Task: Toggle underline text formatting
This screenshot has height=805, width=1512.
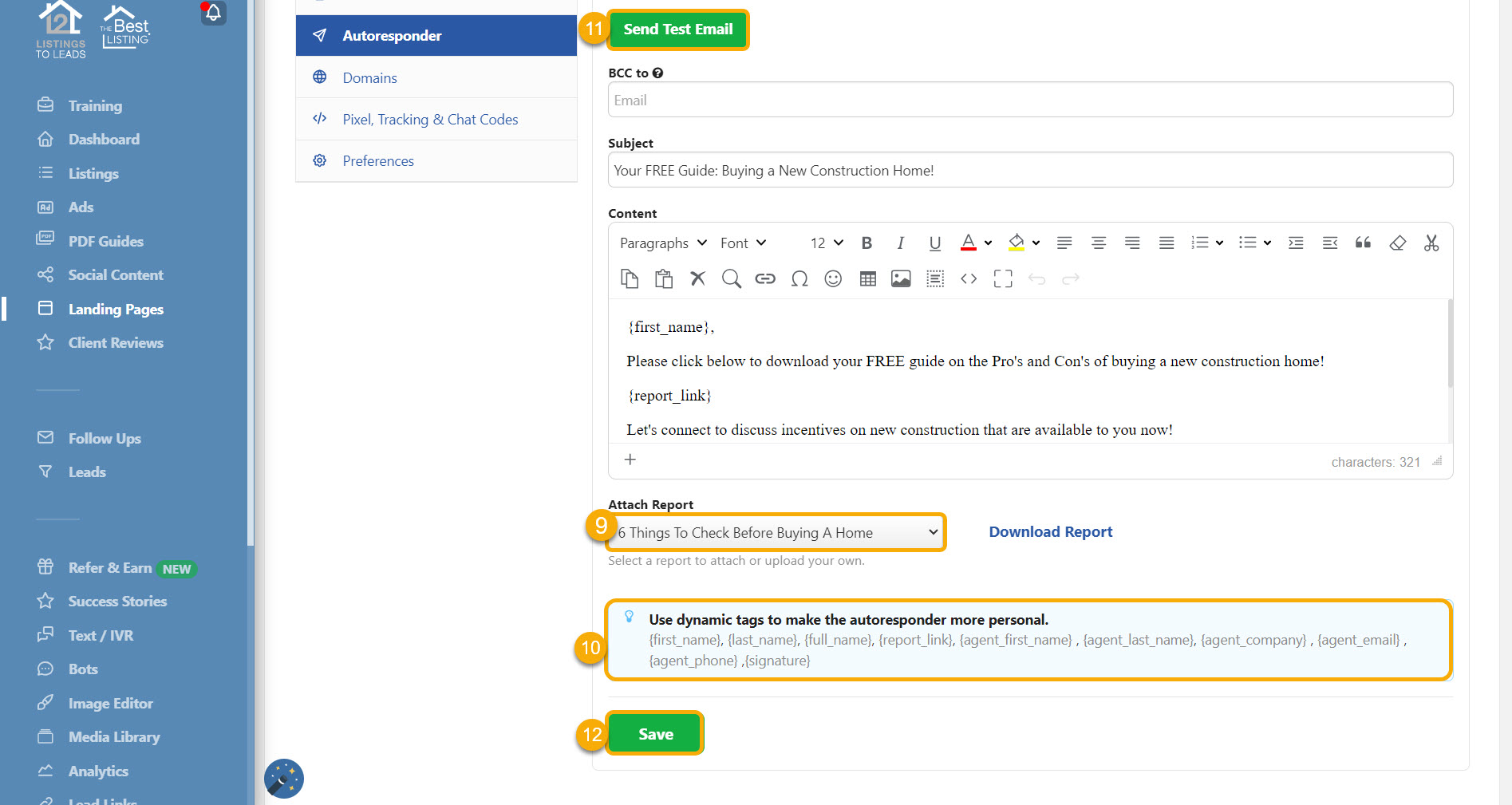Action: point(934,243)
